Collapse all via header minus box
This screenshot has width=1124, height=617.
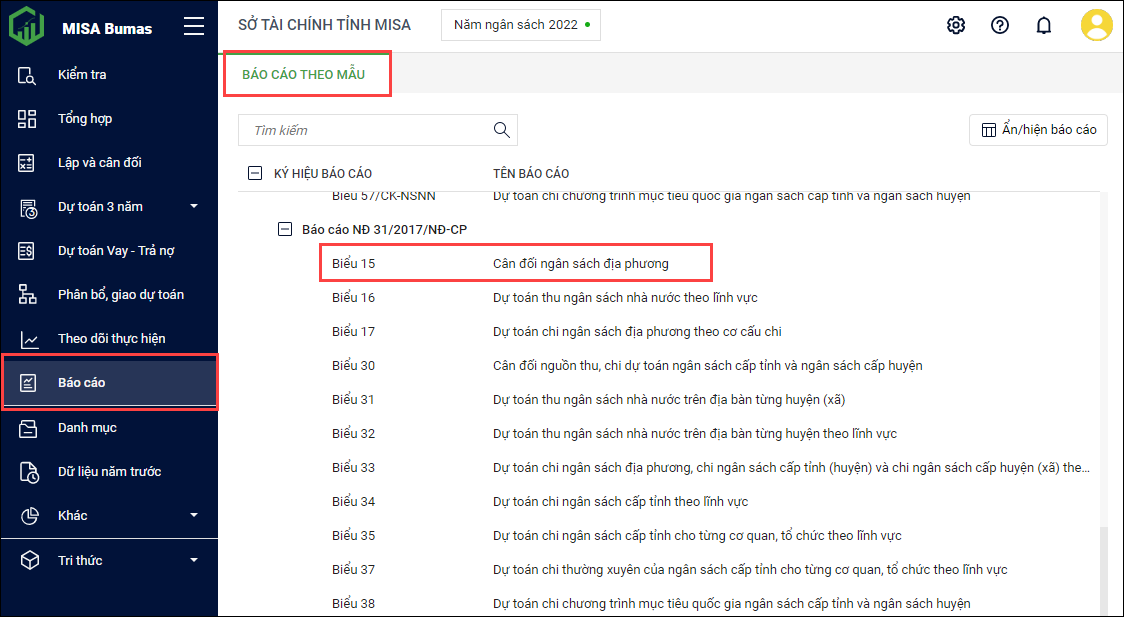click(x=255, y=173)
